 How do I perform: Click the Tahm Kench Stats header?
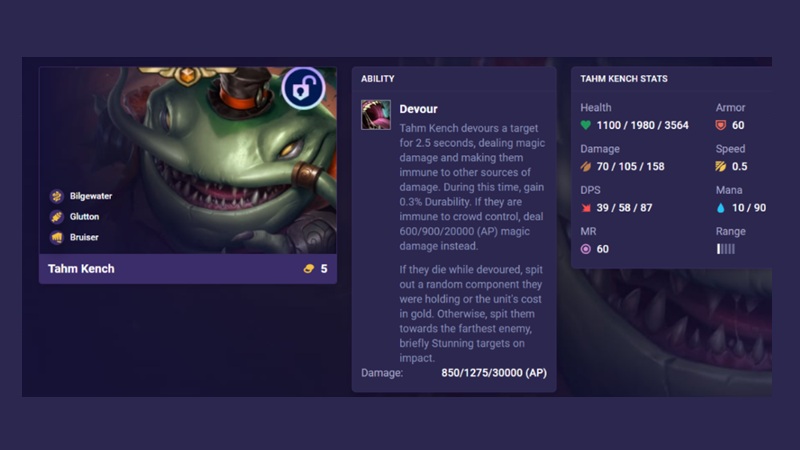[624, 79]
